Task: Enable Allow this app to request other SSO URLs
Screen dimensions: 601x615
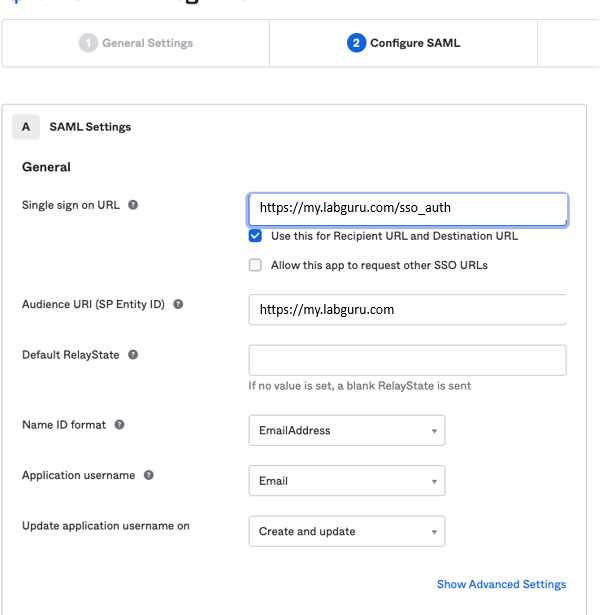Action: 255,265
